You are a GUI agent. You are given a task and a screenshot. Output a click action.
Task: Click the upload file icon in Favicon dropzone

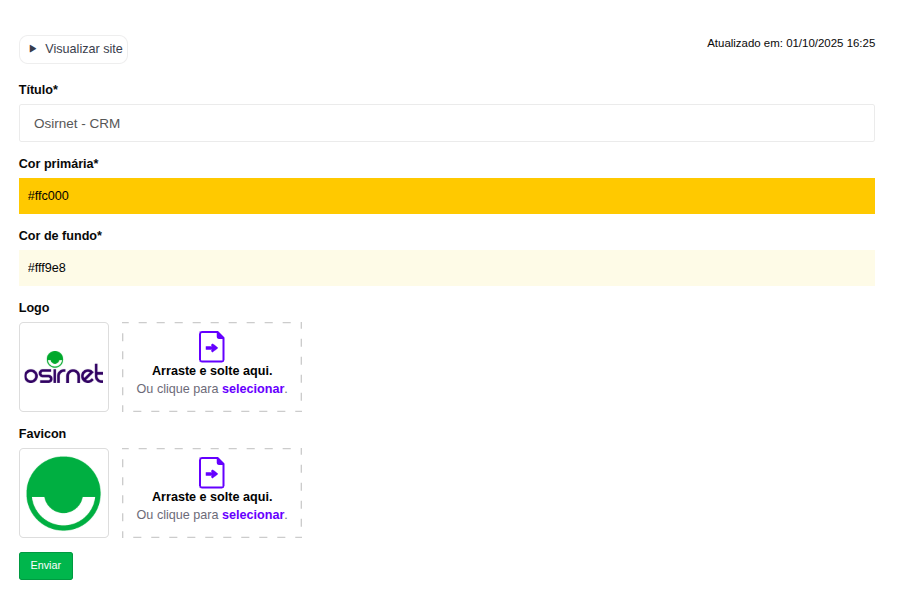pos(212,472)
